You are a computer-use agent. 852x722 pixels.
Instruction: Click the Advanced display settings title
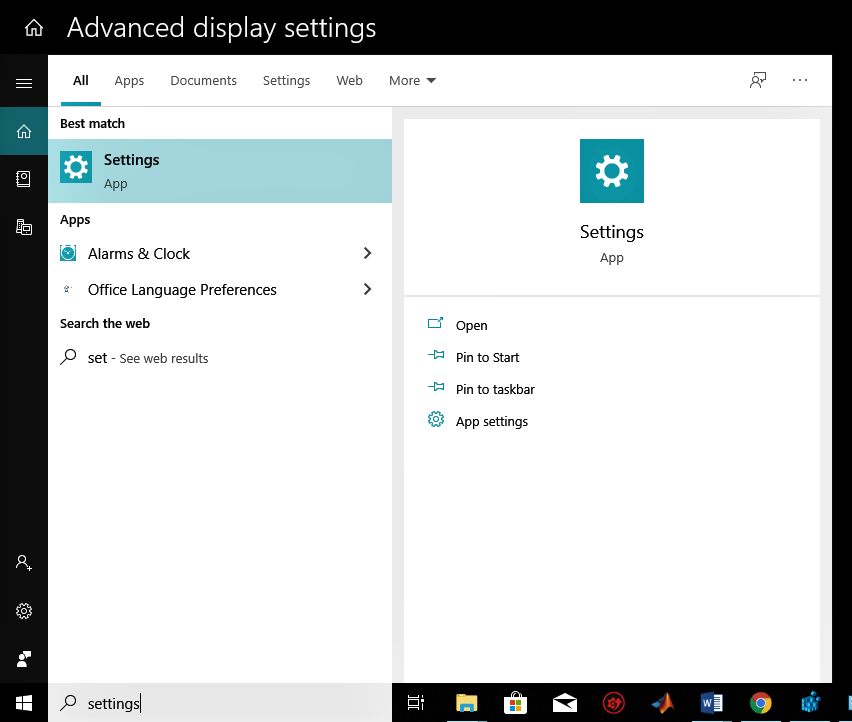click(x=221, y=28)
